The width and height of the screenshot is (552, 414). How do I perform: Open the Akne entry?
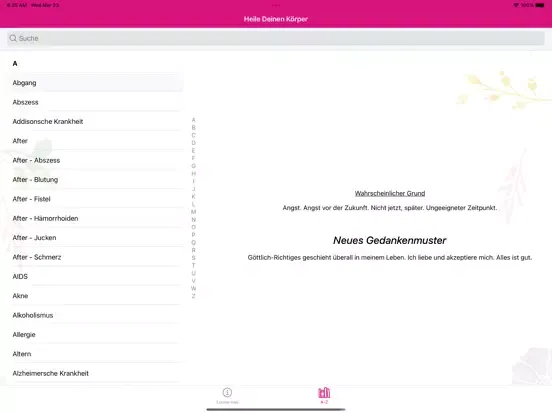96,296
